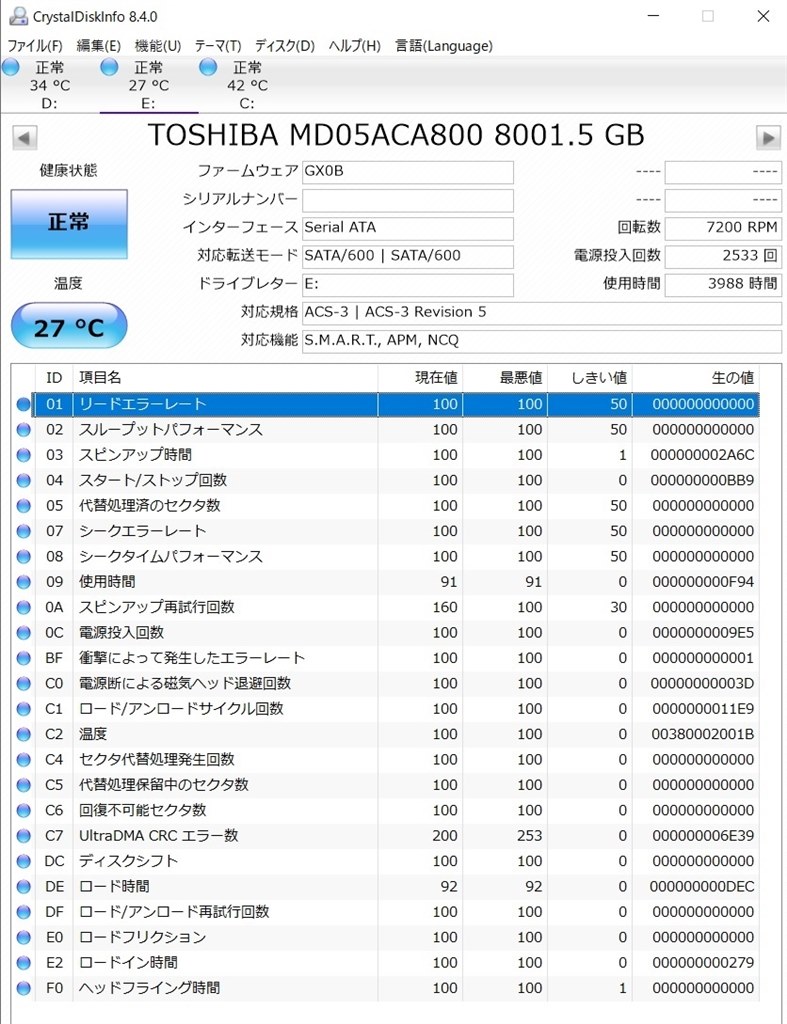The image size is (787, 1024).
Task: Click status orb for row 03 スピンアップ時間
Action: pos(24,455)
